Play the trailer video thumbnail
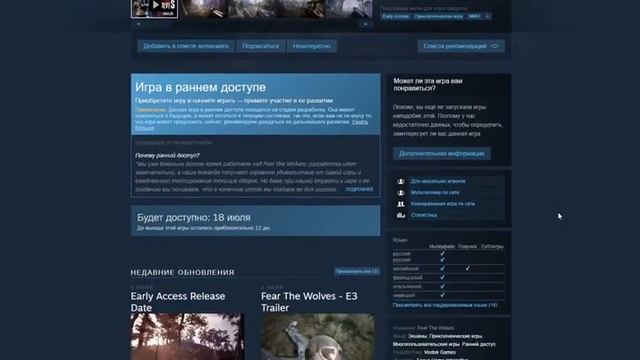 (x=154, y=9)
